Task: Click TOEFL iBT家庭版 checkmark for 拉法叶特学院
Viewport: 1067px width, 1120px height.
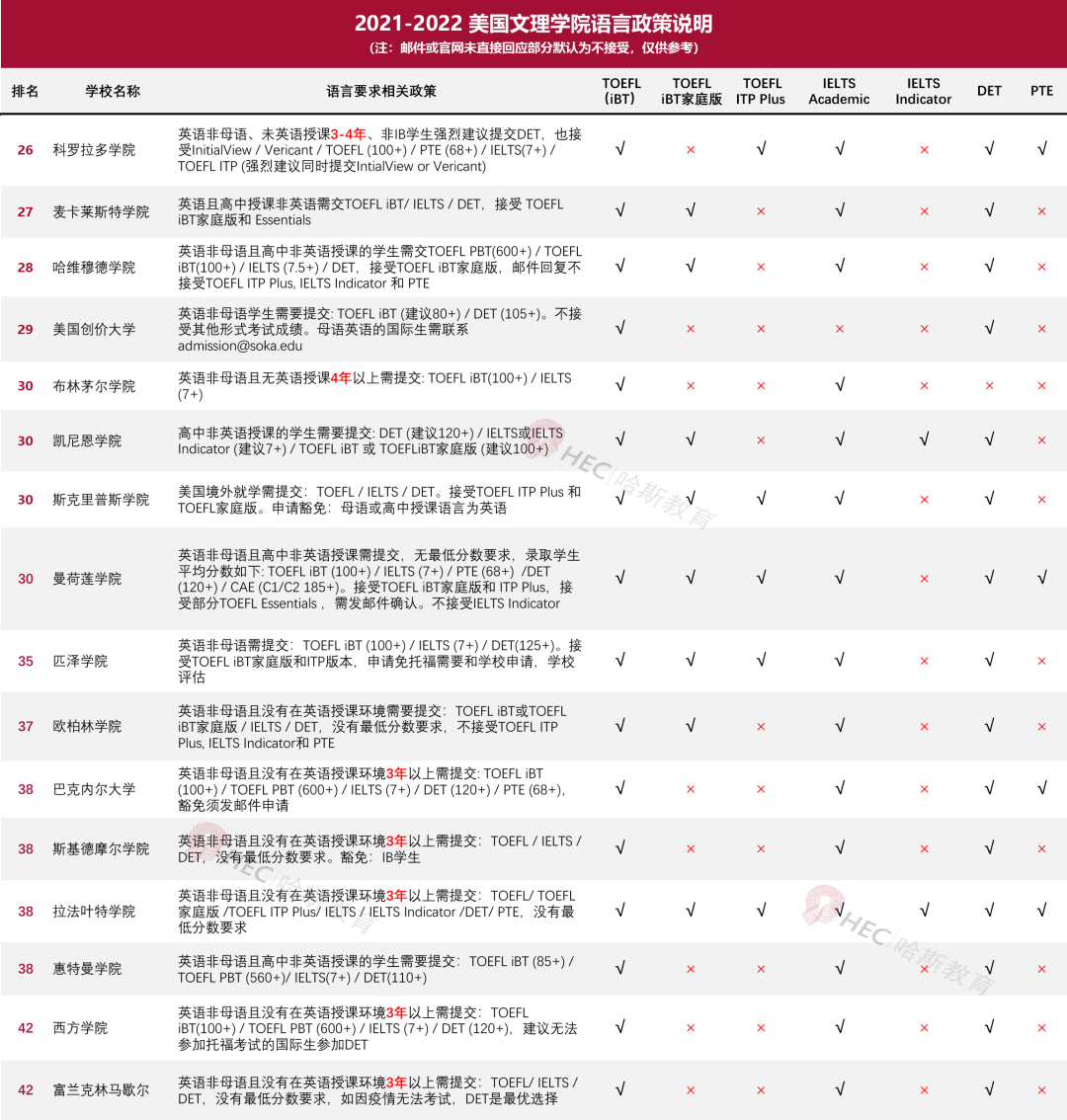Action: click(691, 910)
